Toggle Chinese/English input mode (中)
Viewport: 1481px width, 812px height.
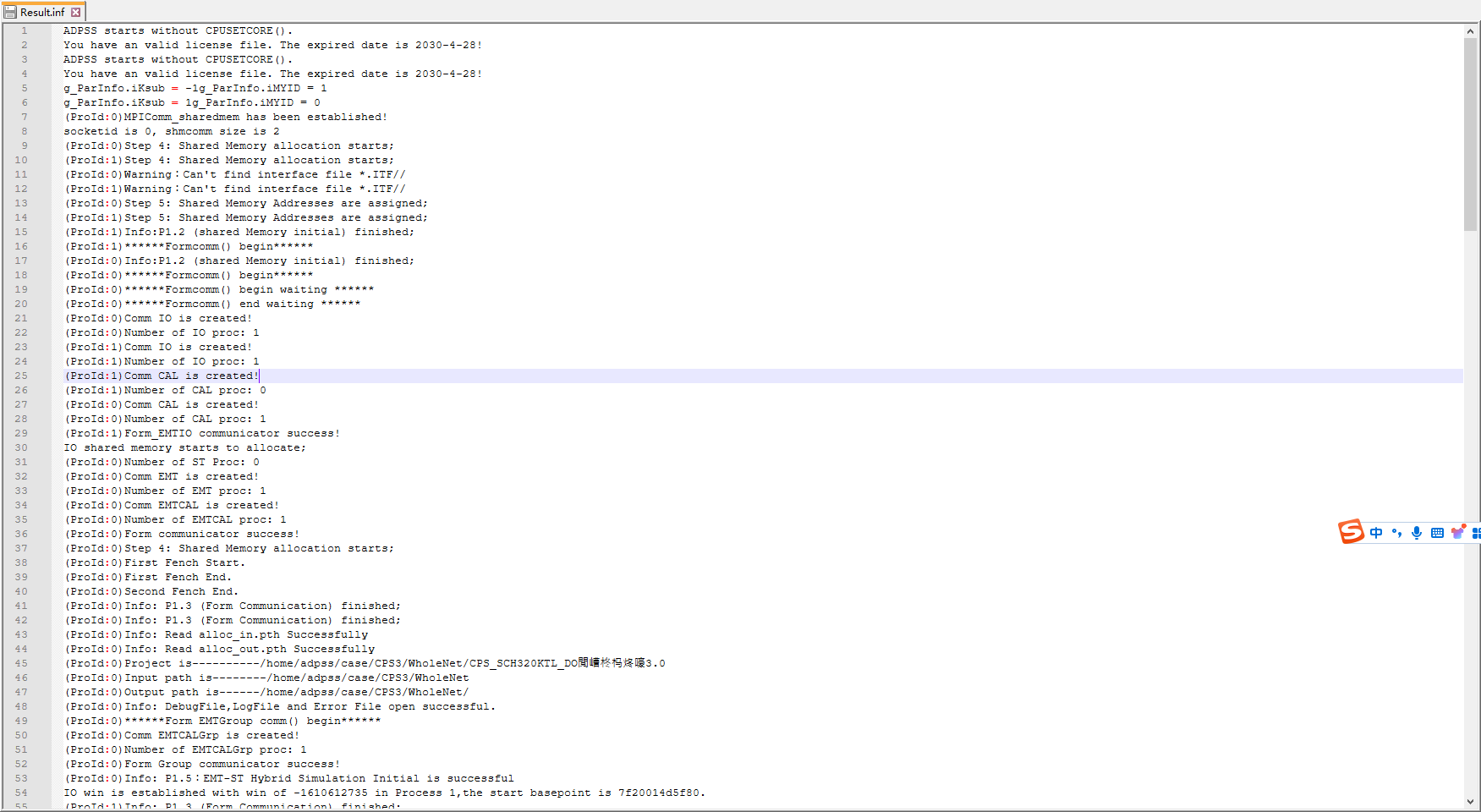(1376, 533)
